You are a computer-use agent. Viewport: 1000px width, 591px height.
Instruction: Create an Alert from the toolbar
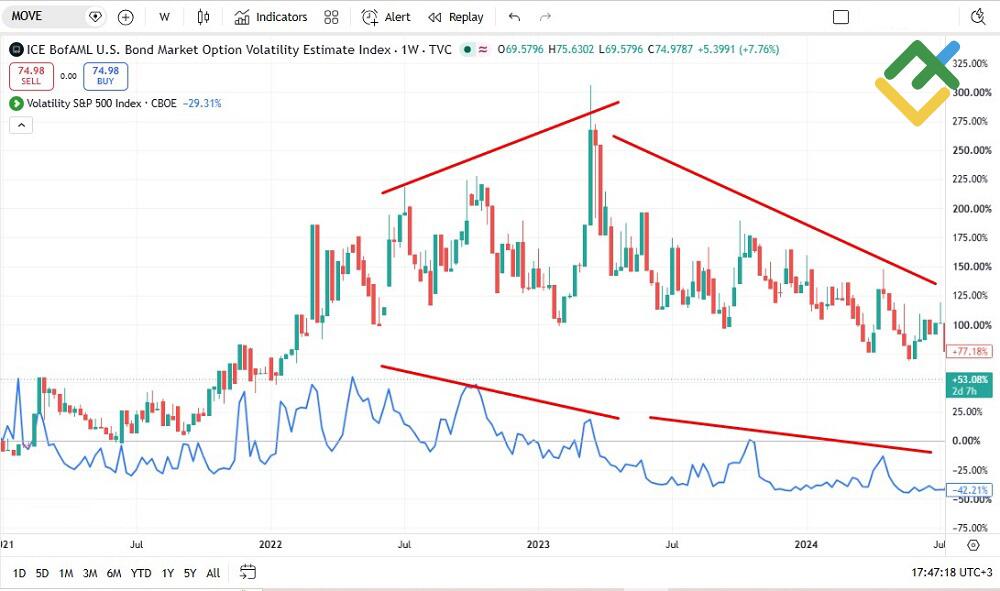[x=386, y=17]
